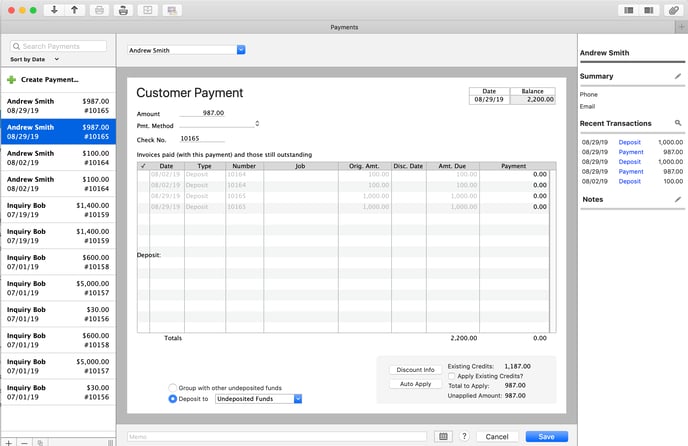Select the highlighted Andrew Smith #10165 payment
This screenshot has height=446, width=688.
tap(58, 132)
